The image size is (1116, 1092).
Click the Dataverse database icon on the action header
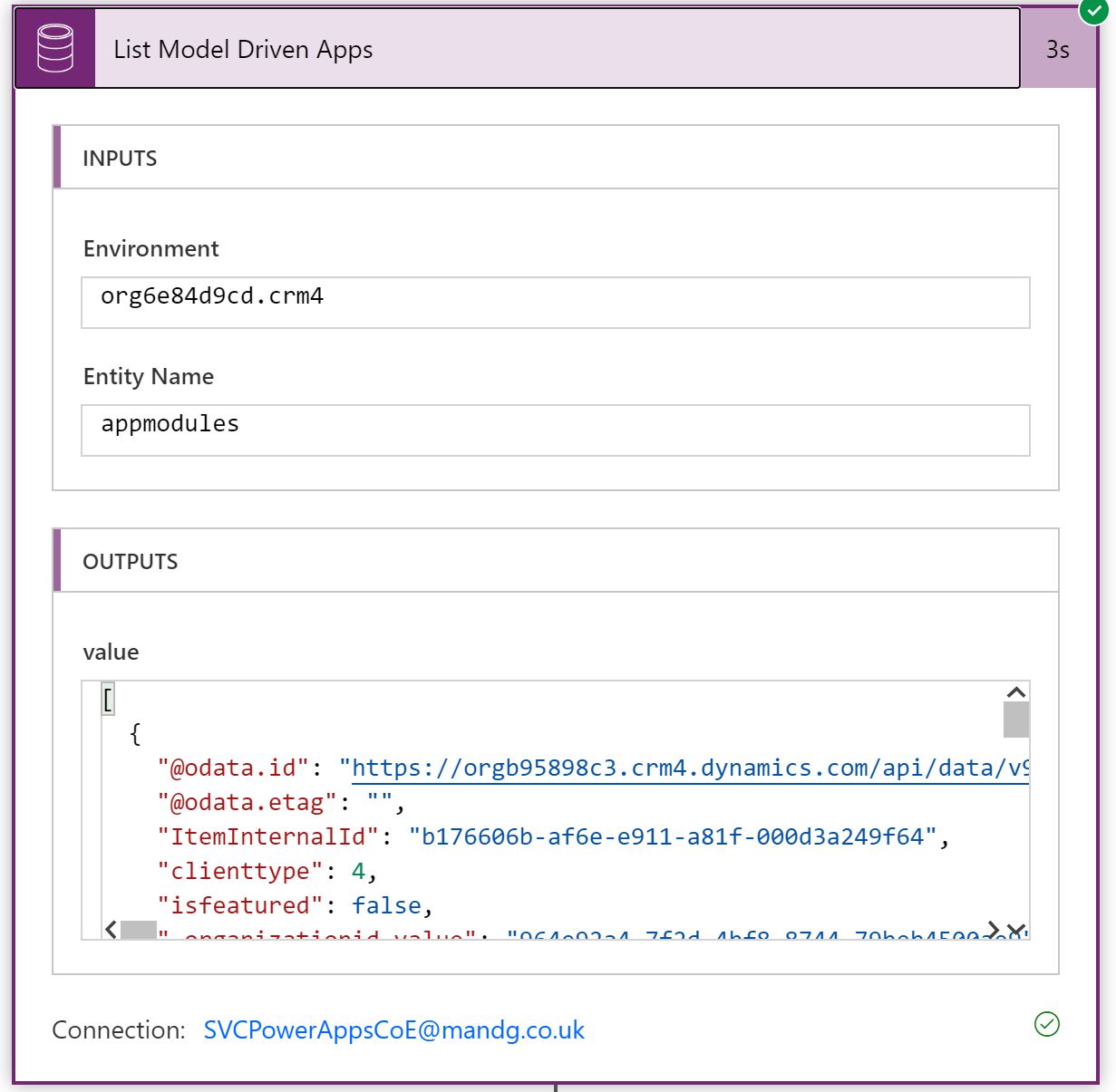[53, 49]
